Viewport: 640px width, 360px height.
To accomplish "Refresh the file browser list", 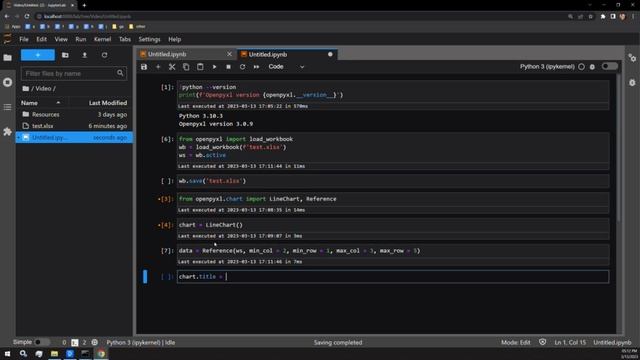I will (x=104, y=55).
